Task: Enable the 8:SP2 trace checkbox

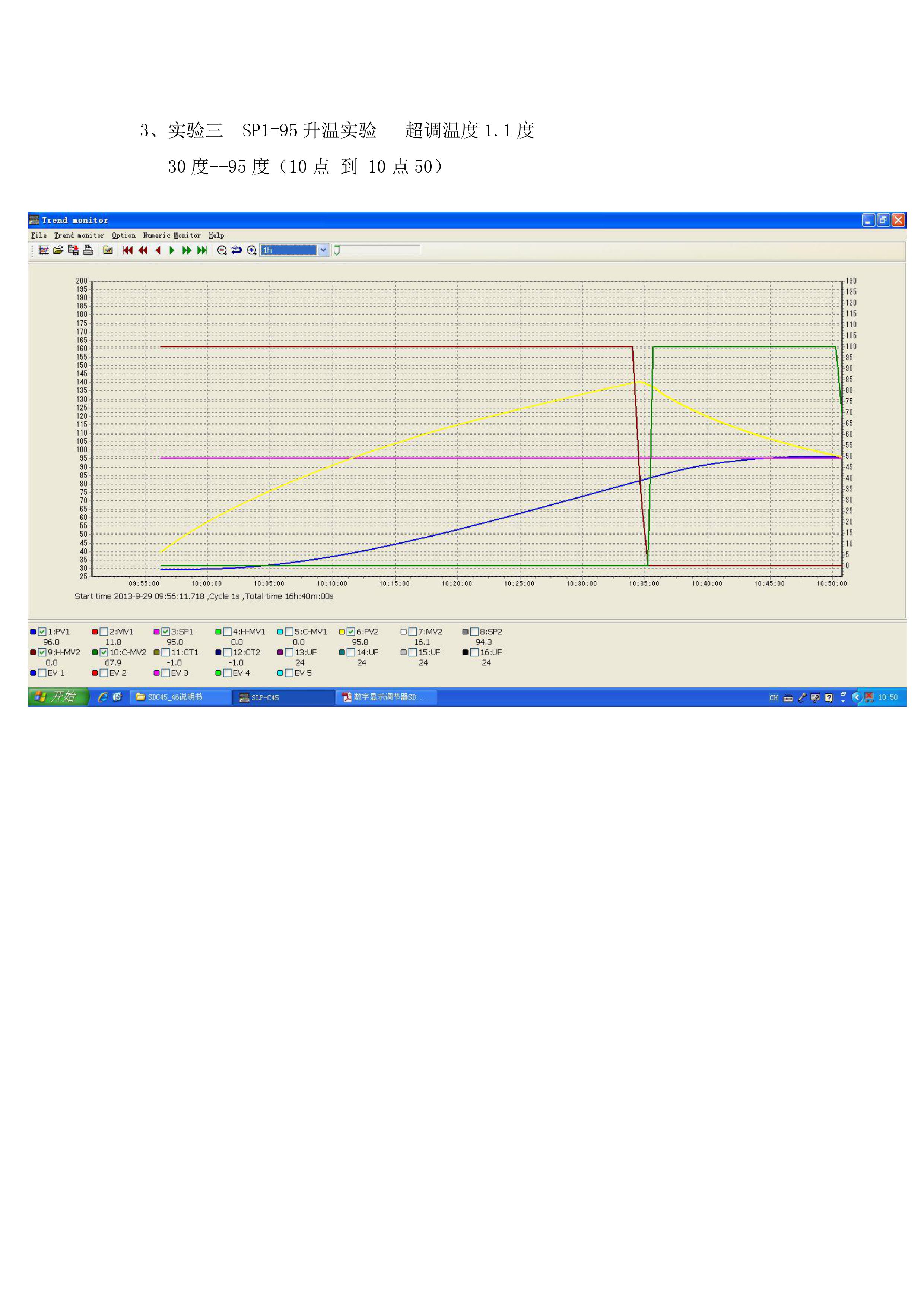Action: [474, 632]
